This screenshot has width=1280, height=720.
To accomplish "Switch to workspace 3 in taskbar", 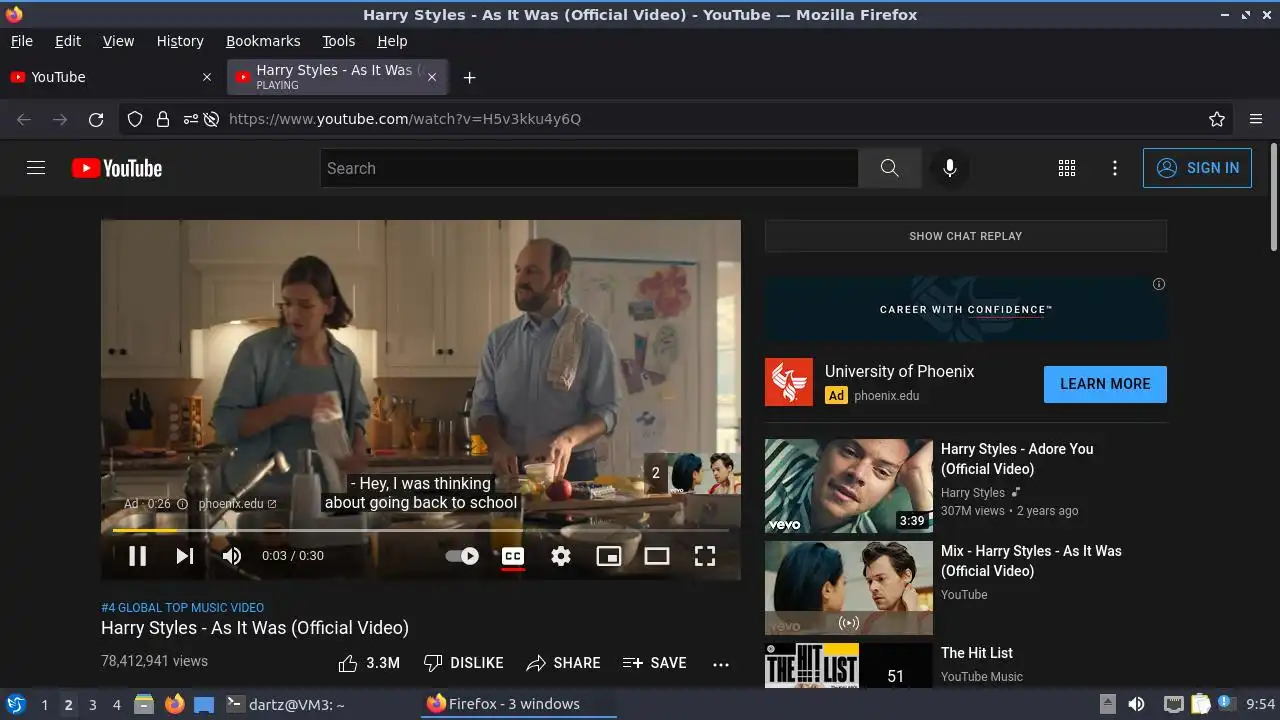I will [92, 704].
